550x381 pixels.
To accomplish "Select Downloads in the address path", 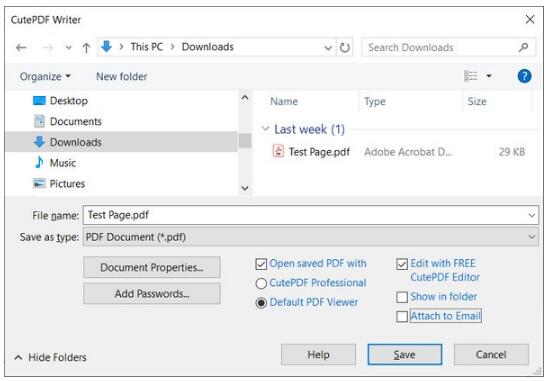I will coord(208,47).
